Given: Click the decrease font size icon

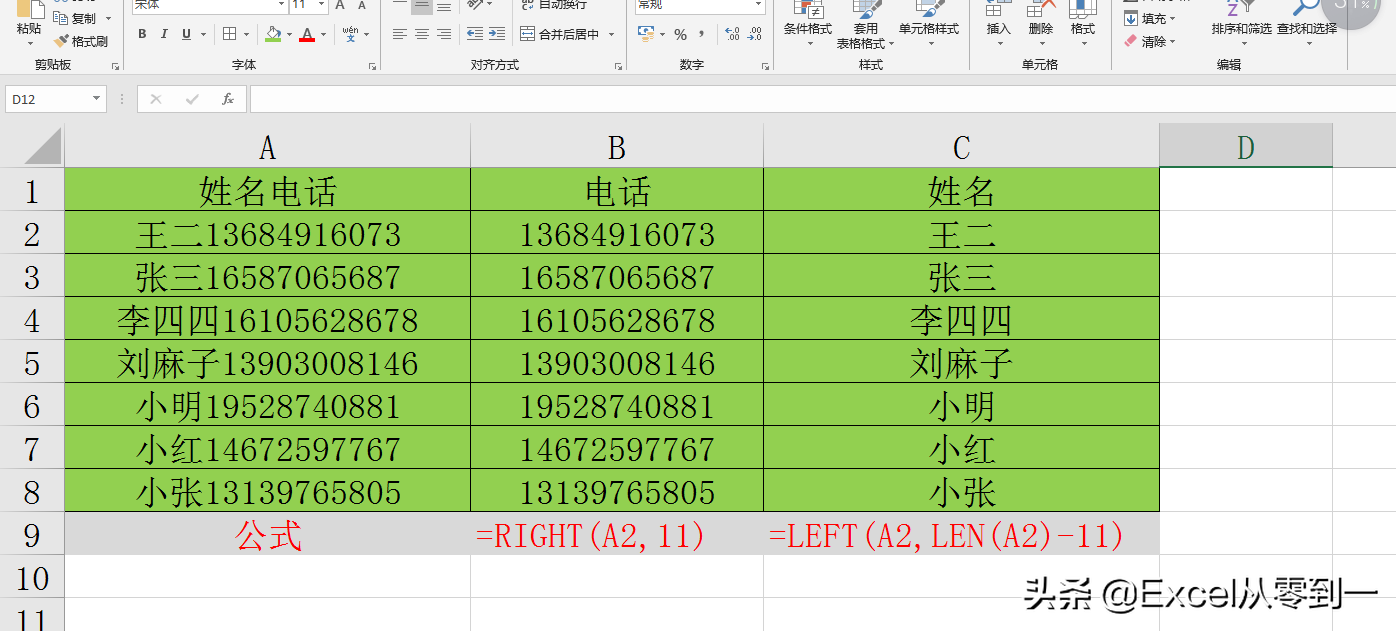Looking at the screenshot, I should (x=362, y=5).
